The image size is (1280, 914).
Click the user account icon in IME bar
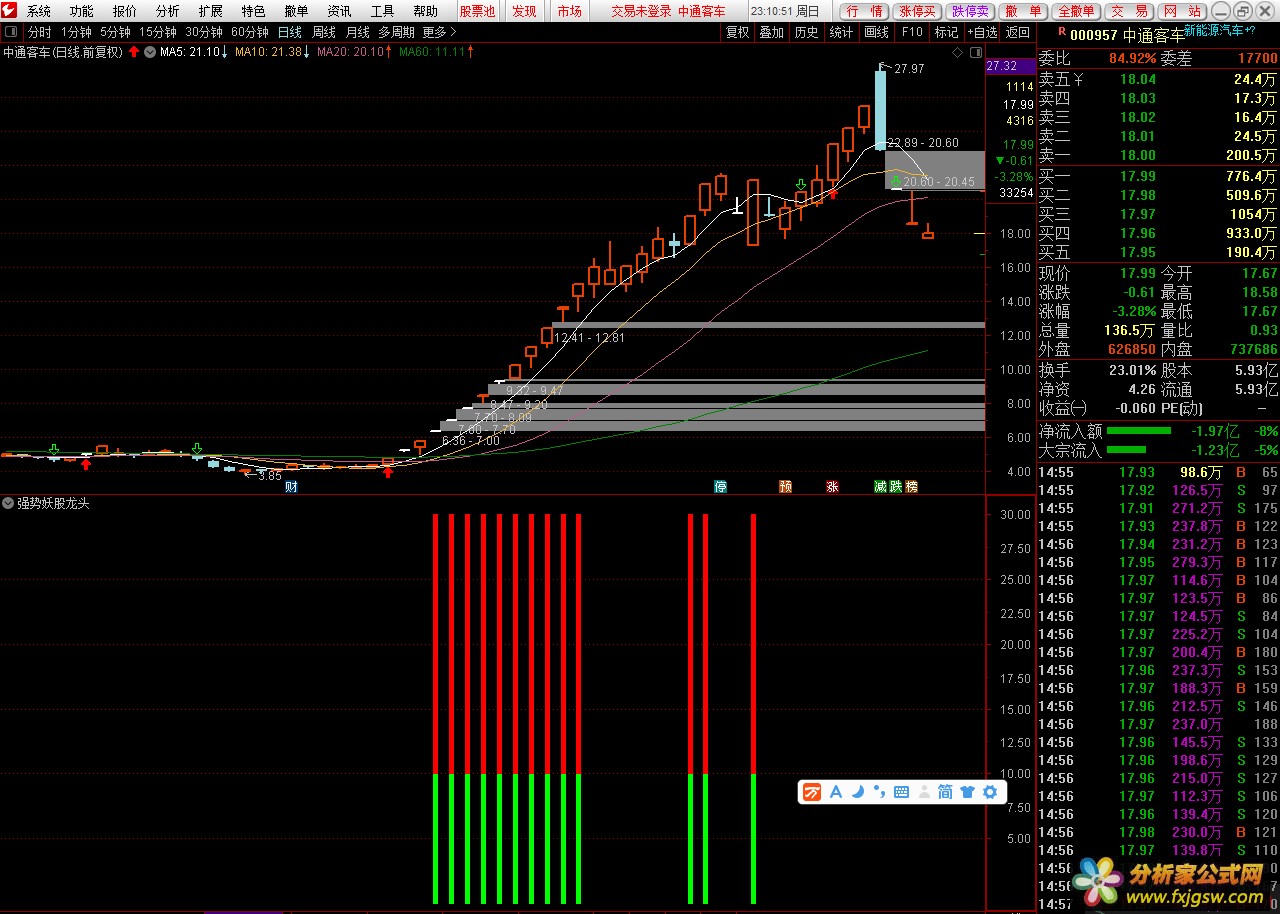[923, 792]
